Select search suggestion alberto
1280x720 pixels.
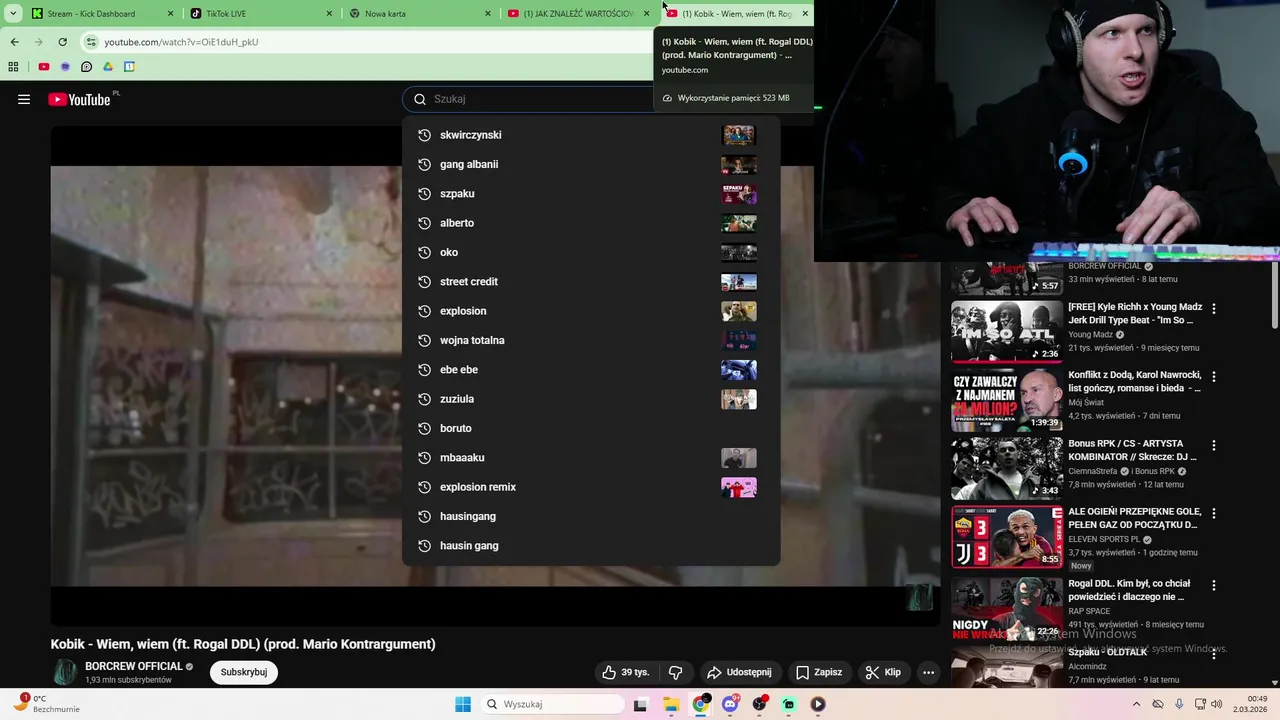(x=590, y=223)
